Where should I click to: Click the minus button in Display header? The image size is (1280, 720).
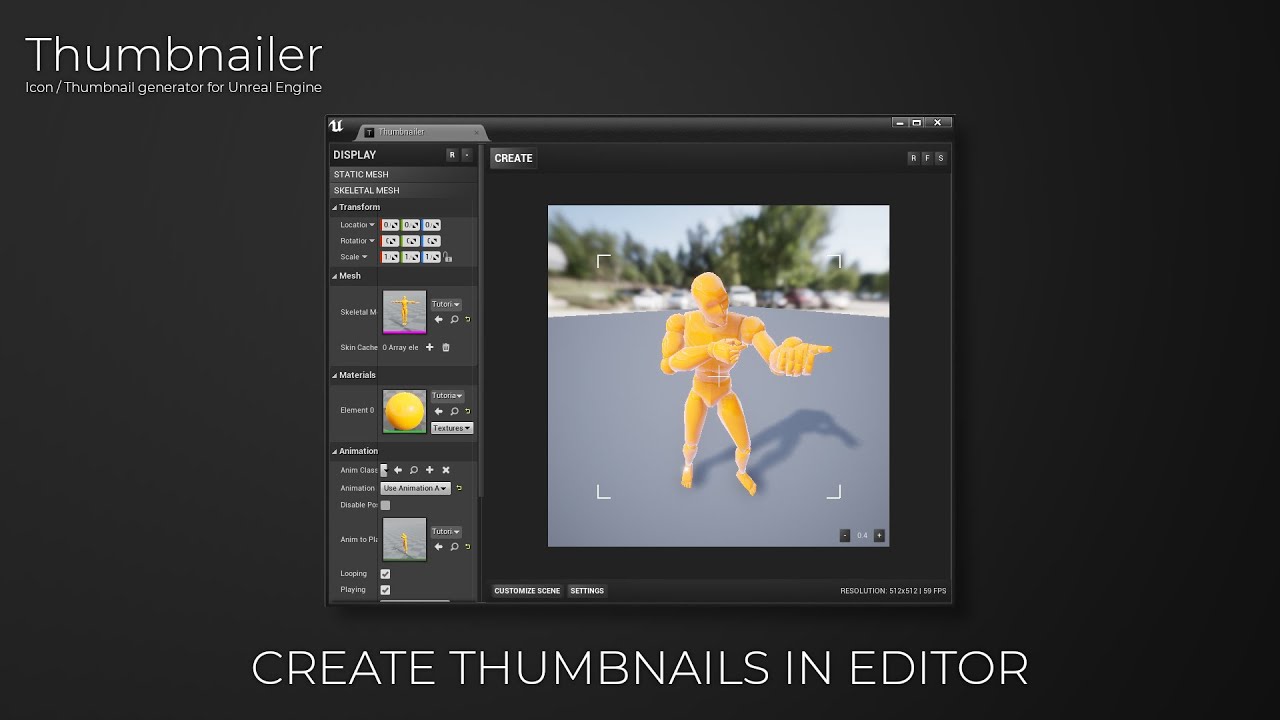tap(466, 155)
